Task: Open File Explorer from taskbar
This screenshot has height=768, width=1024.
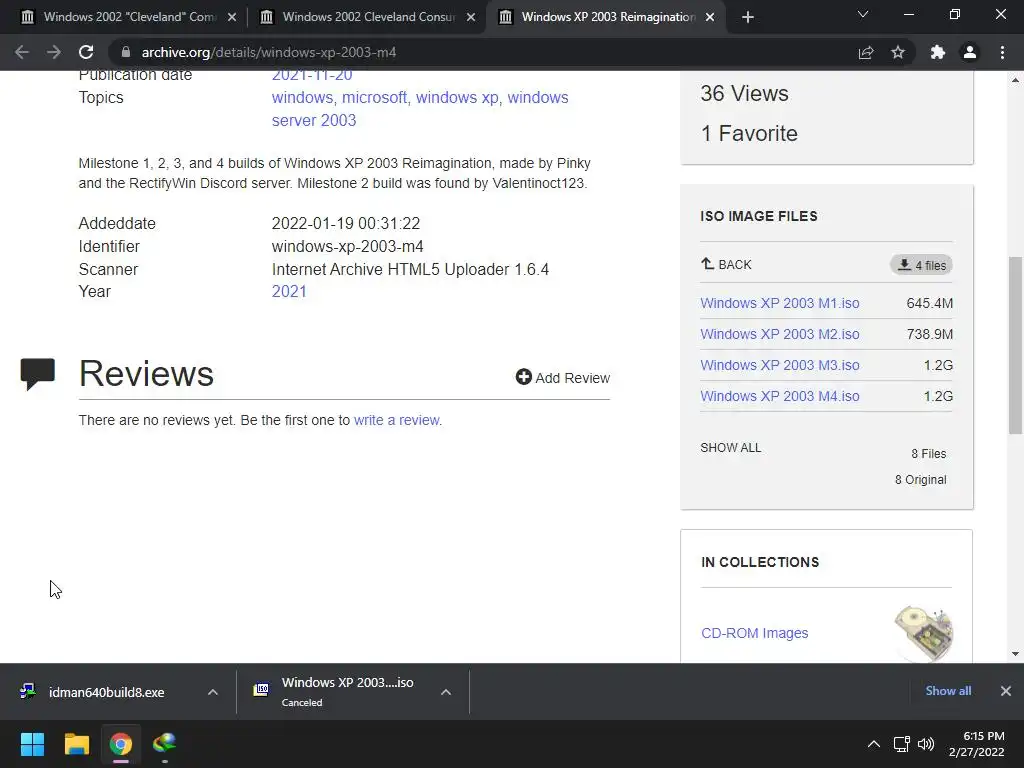Action: pyautogui.click(x=76, y=744)
